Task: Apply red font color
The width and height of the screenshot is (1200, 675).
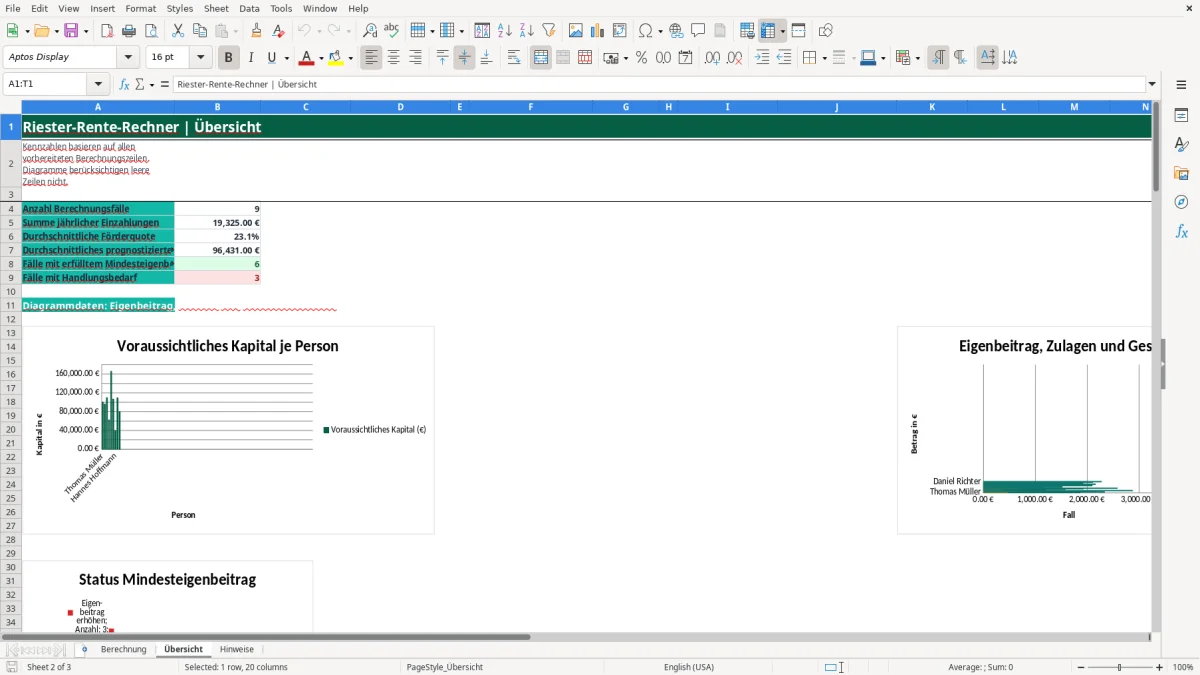Action: click(307, 58)
